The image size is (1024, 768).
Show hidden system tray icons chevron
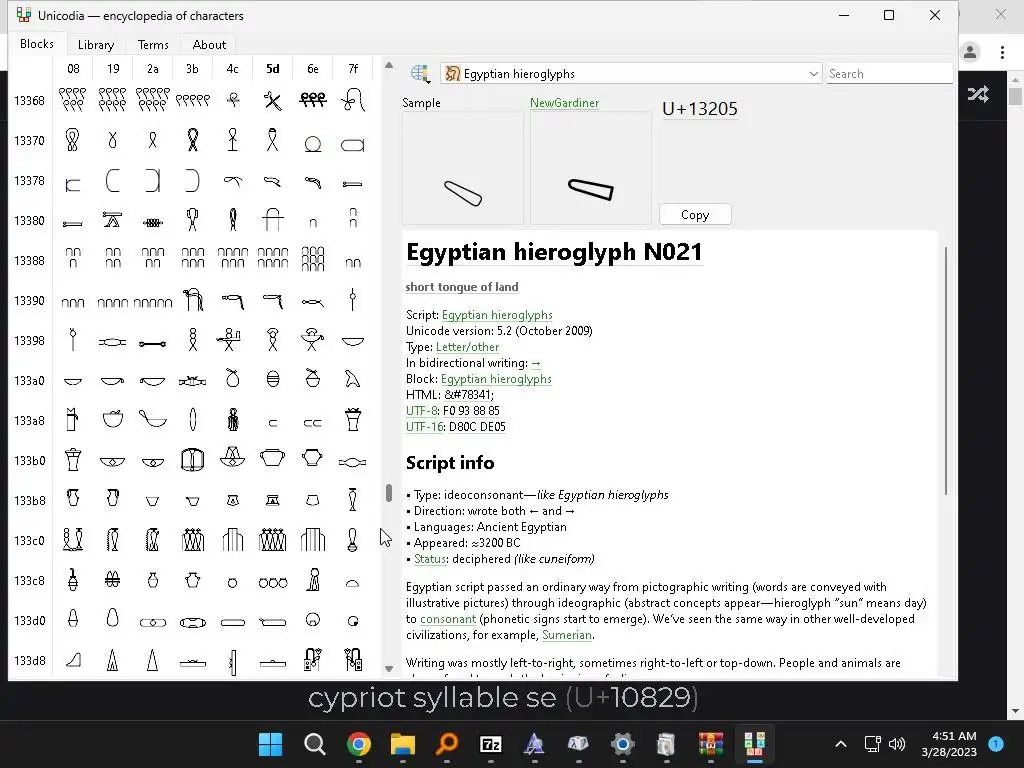click(840, 744)
